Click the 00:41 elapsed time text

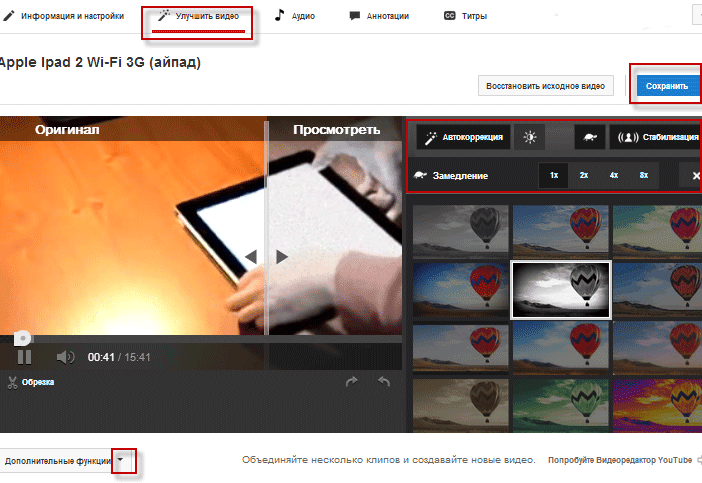[101, 357]
